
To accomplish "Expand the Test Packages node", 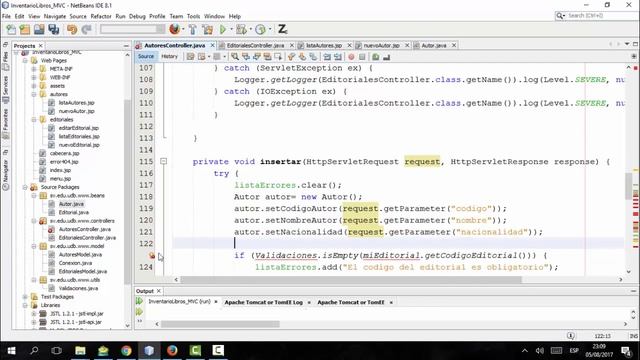I will pos(25,297).
